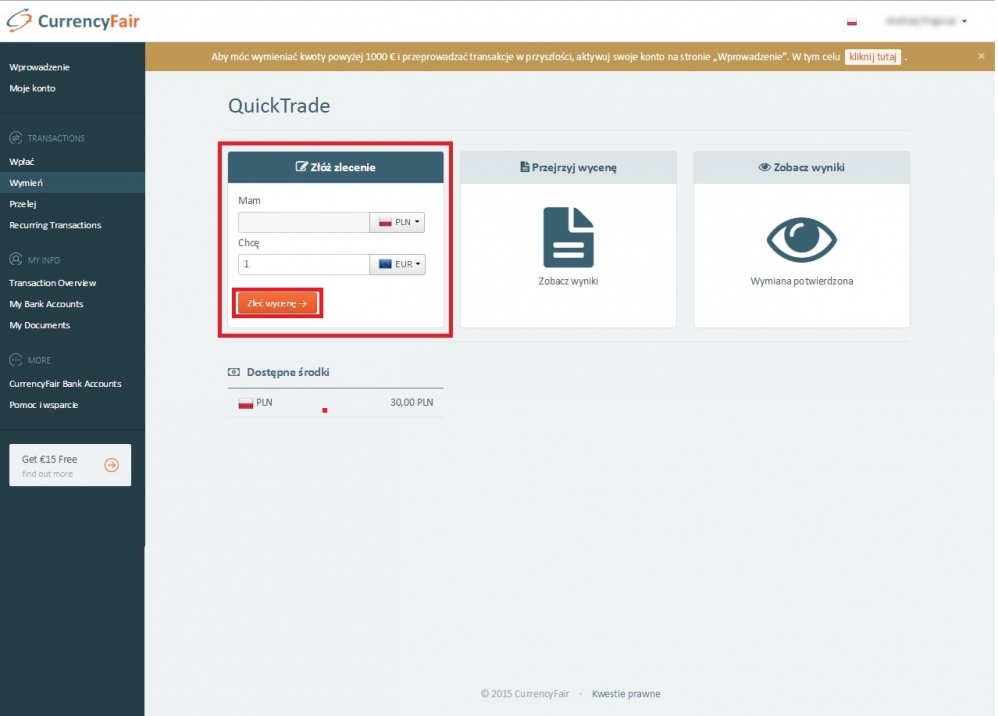Click the Polish flag in top bar
The width and height of the screenshot is (998, 716).
[x=852, y=21]
